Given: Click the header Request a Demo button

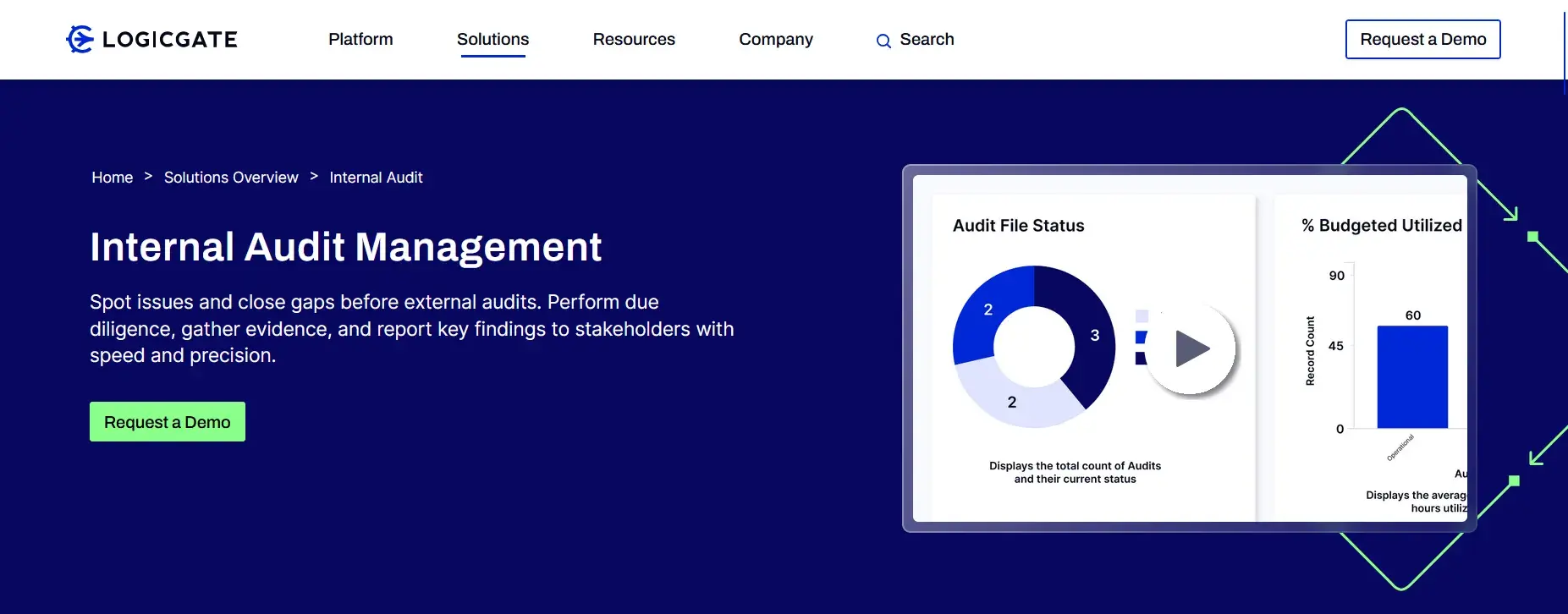Looking at the screenshot, I should pos(1422,39).
